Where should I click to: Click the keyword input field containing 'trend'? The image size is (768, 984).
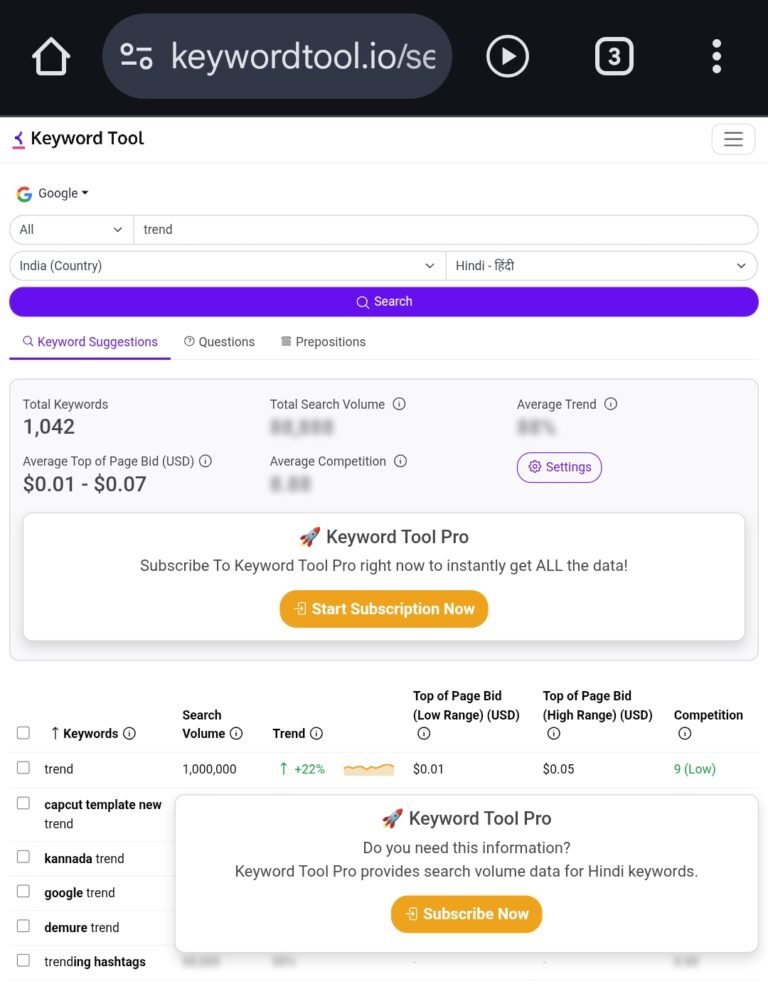click(445, 230)
